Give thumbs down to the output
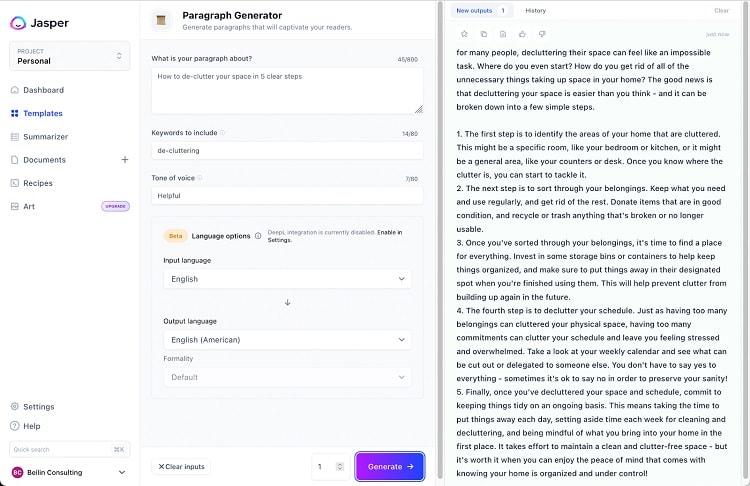Image resolution: width=750 pixels, height=486 pixels. [x=542, y=34]
